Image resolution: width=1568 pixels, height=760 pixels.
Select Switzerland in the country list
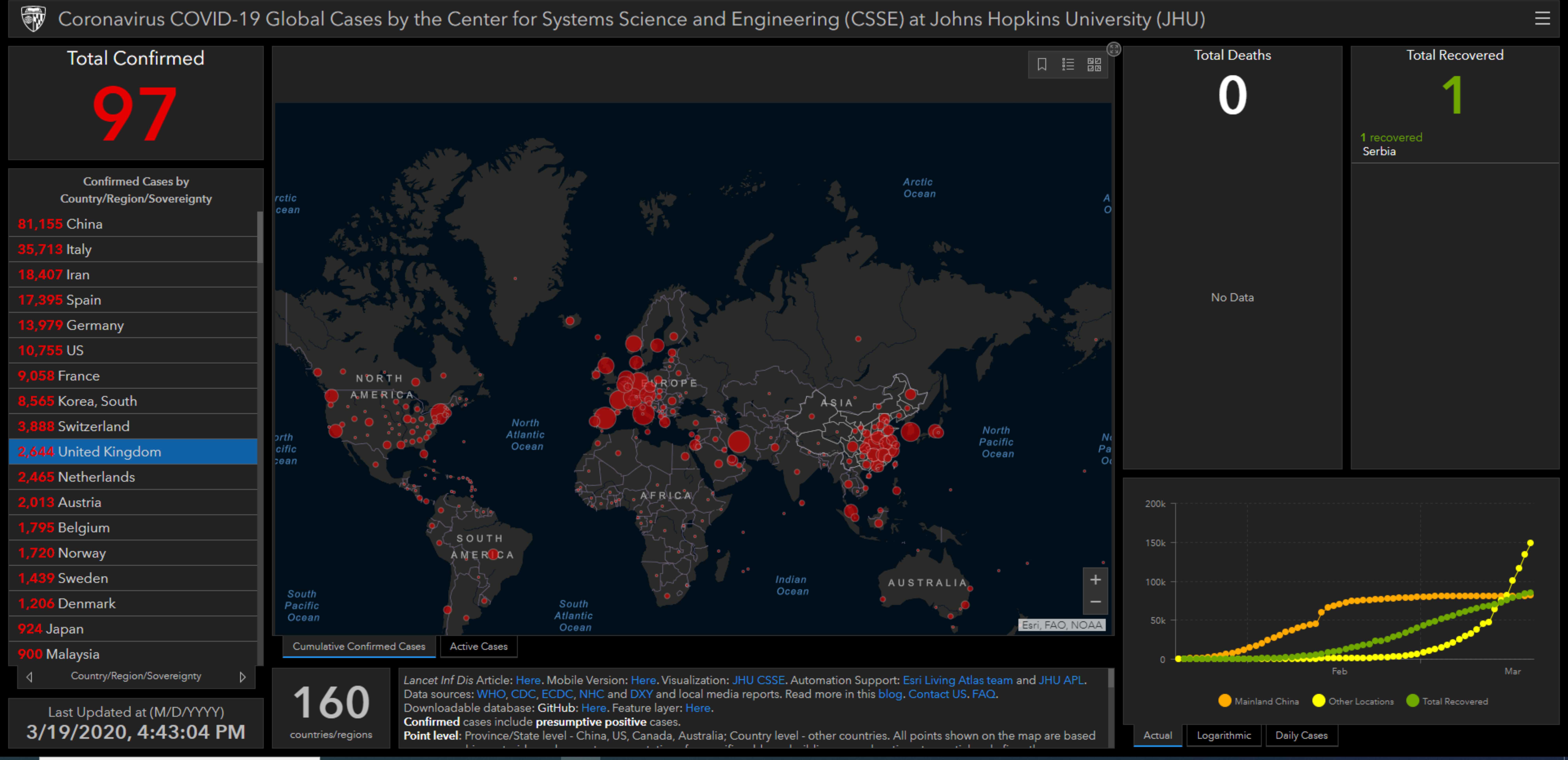(x=133, y=427)
